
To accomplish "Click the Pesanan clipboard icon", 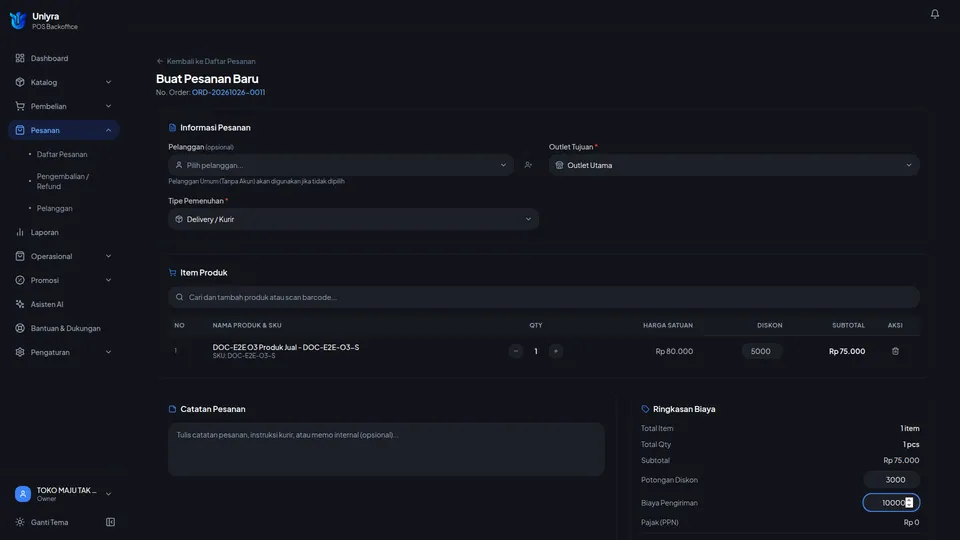I will [20, 130].
